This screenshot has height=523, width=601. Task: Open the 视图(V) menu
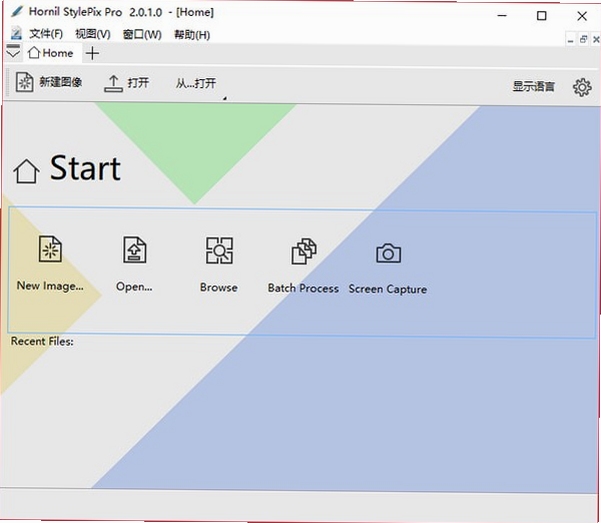[x=93, y=34]
